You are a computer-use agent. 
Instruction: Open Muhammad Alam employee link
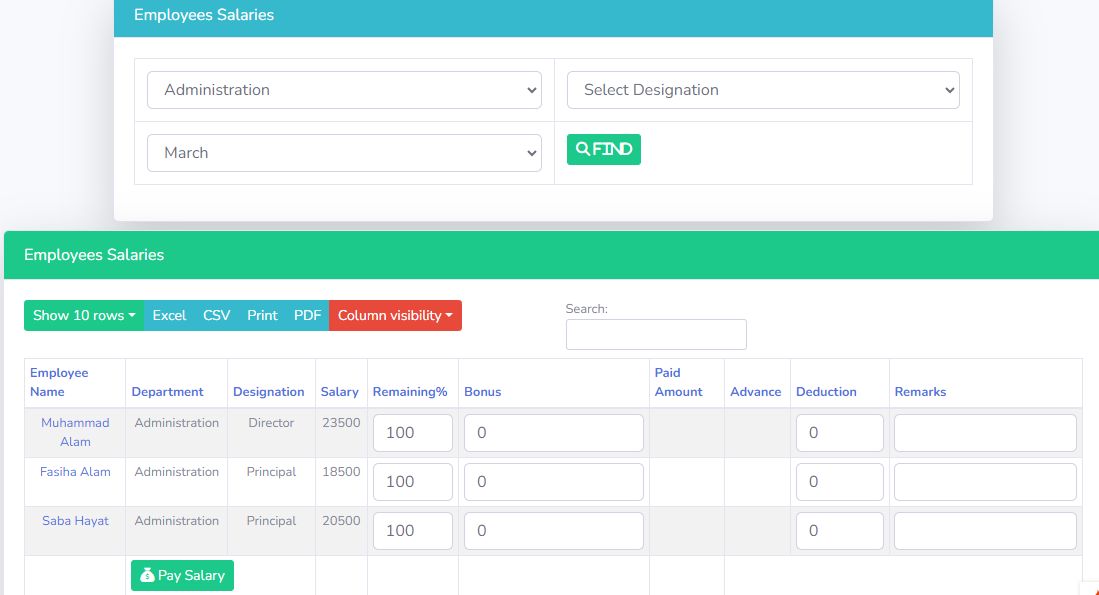tap(75, 432)
